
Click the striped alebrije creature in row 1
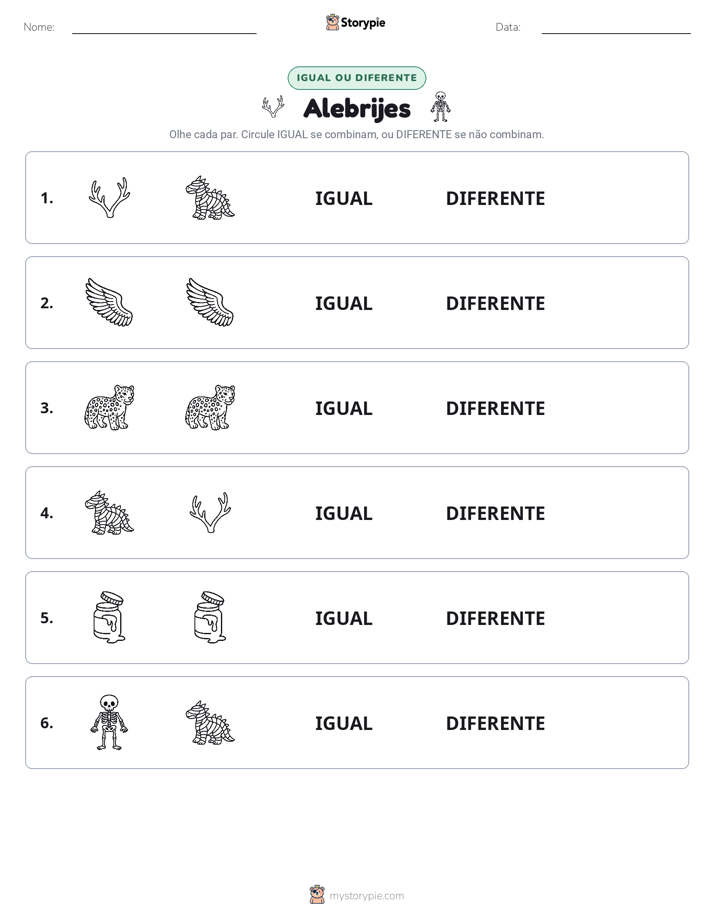click(210, 198)
